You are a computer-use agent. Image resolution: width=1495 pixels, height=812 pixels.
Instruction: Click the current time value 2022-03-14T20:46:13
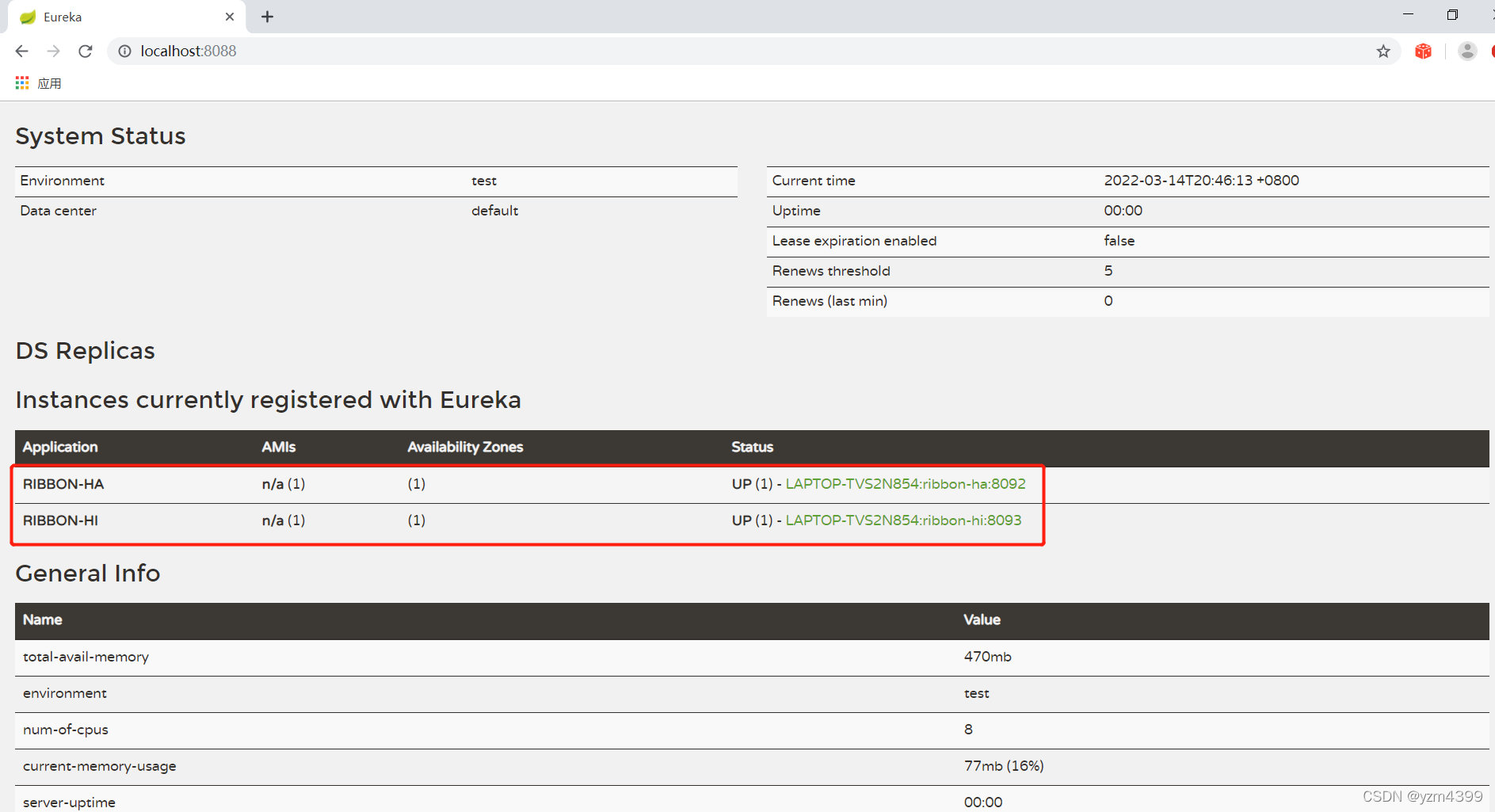[1201, 181]
